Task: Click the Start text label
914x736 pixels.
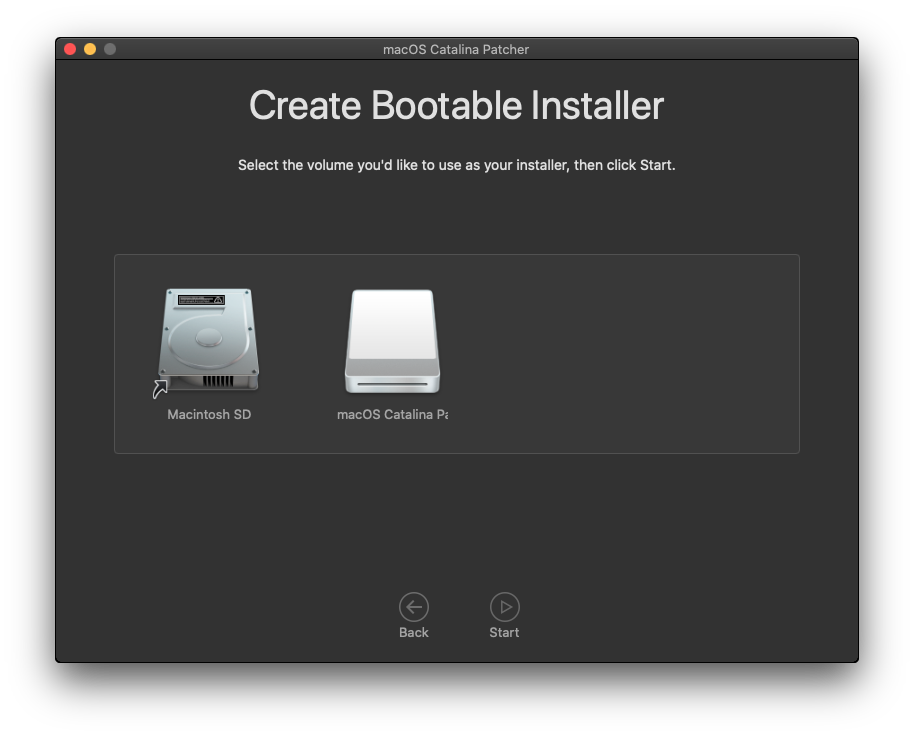Action: click(504, 633)
